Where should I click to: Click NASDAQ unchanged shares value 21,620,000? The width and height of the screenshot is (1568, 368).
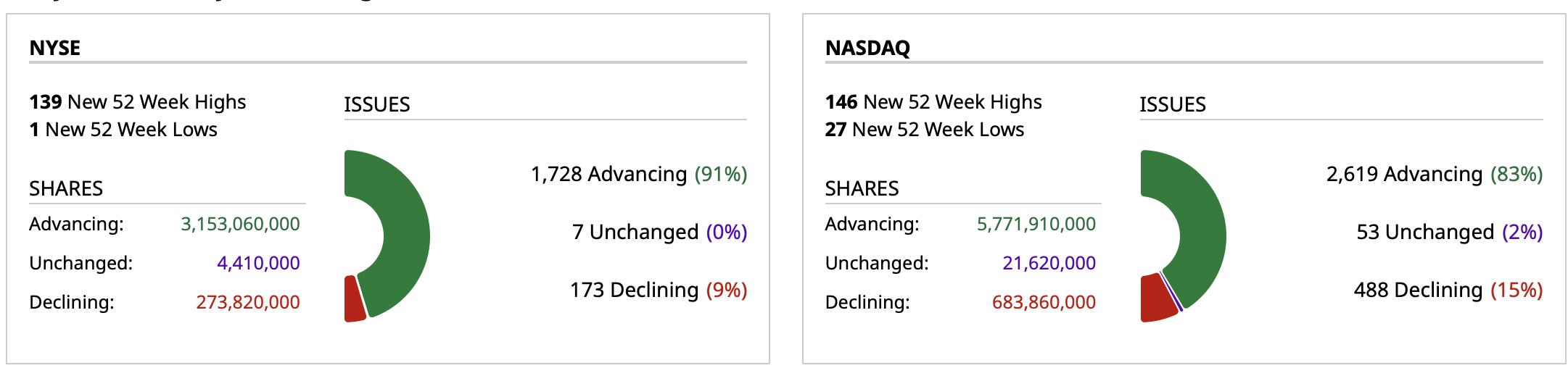(x=1049, y=263)
